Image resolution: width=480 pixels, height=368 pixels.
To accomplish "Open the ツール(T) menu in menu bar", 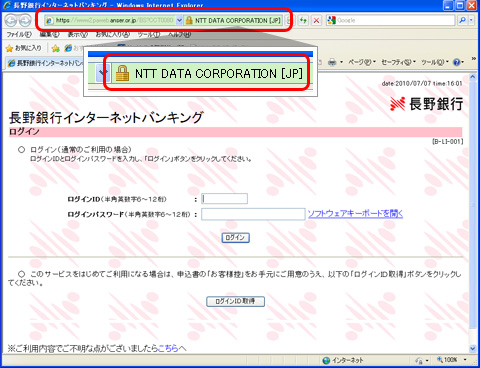I will tap(149, 34).
